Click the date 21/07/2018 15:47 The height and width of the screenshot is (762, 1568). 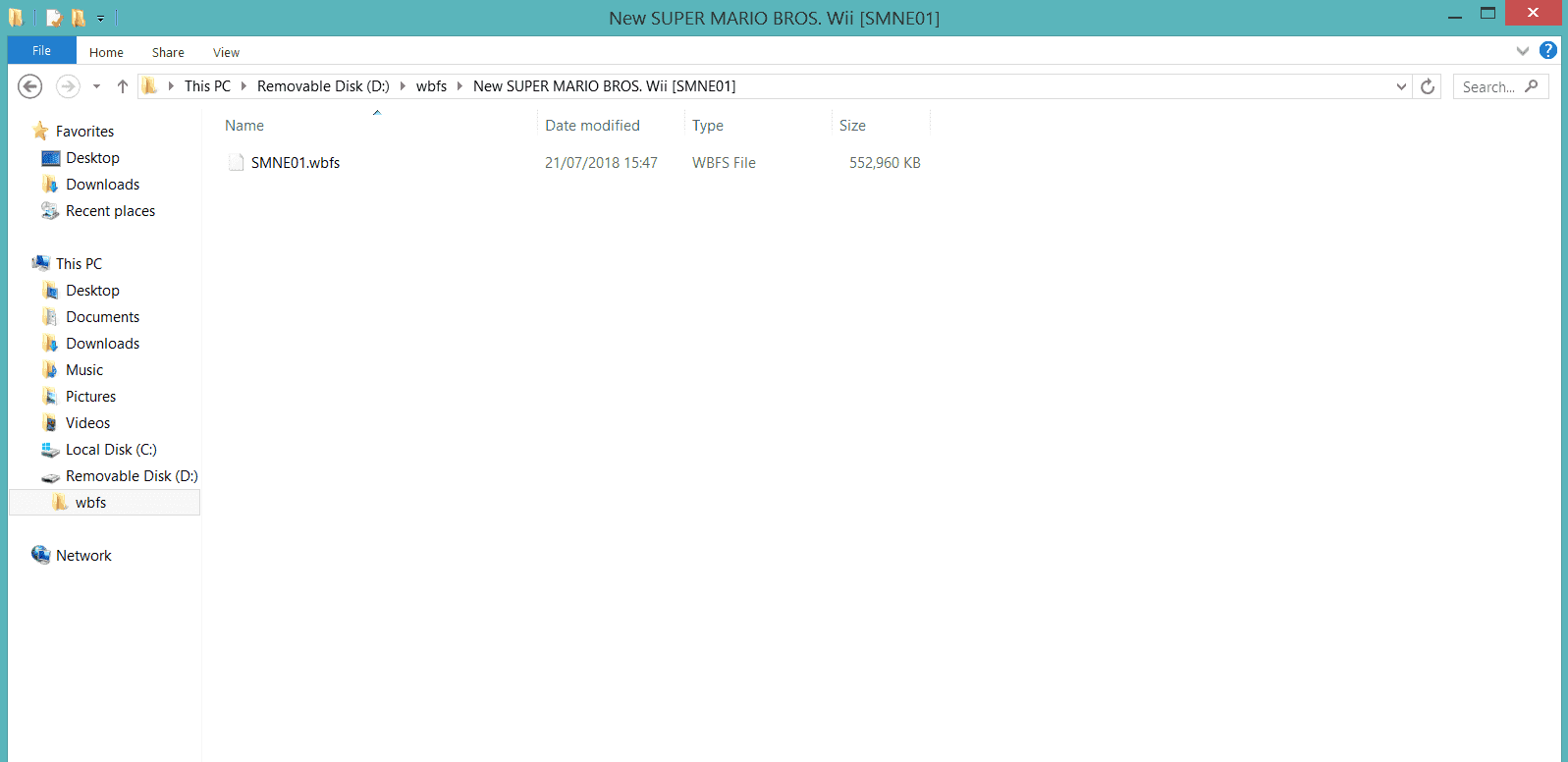click(x=601, y=163)
